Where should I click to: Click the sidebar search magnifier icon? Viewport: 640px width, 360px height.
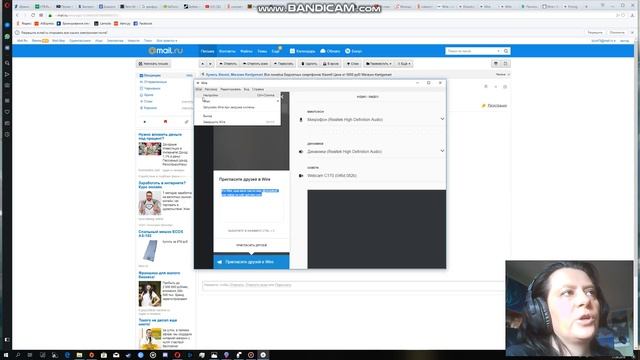click(7, 63)
